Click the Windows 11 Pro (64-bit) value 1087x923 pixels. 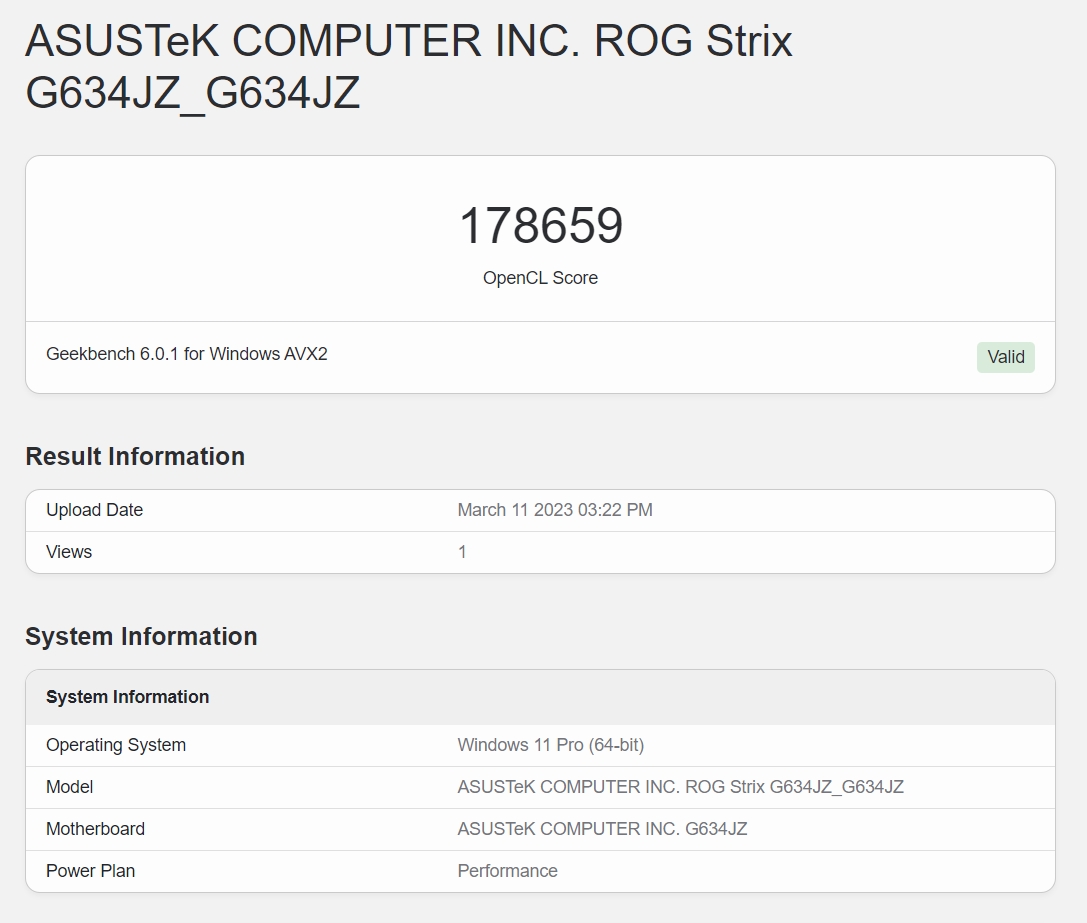(x=551, y=745)
